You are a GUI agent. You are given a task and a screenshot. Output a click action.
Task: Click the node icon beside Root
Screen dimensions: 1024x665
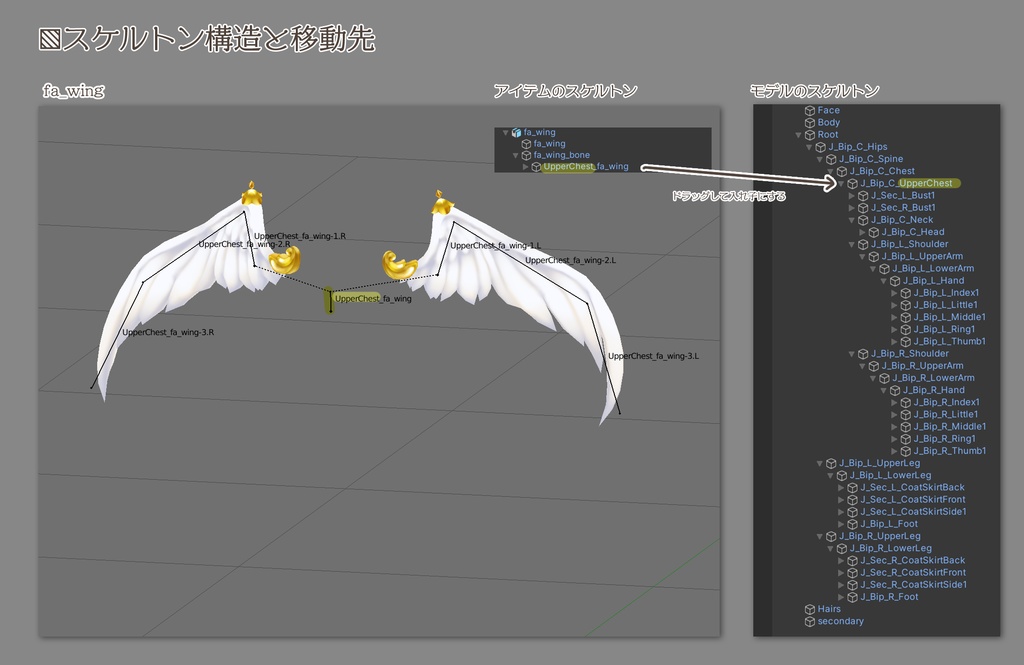[810, 135]
